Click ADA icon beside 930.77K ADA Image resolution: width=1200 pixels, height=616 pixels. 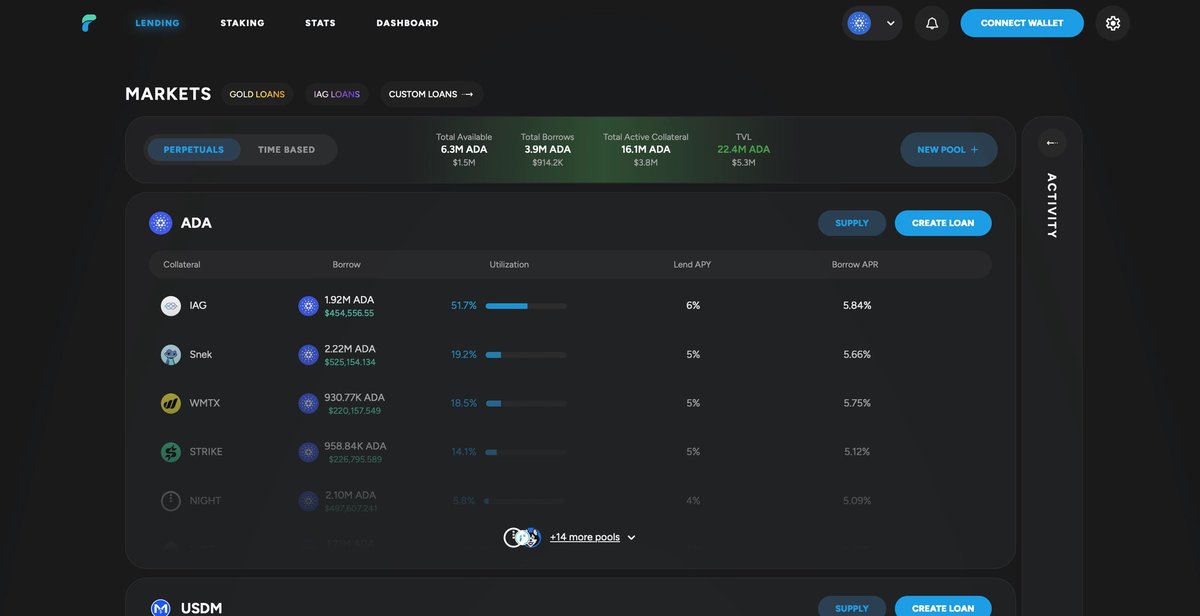click(x=308, y=403)
